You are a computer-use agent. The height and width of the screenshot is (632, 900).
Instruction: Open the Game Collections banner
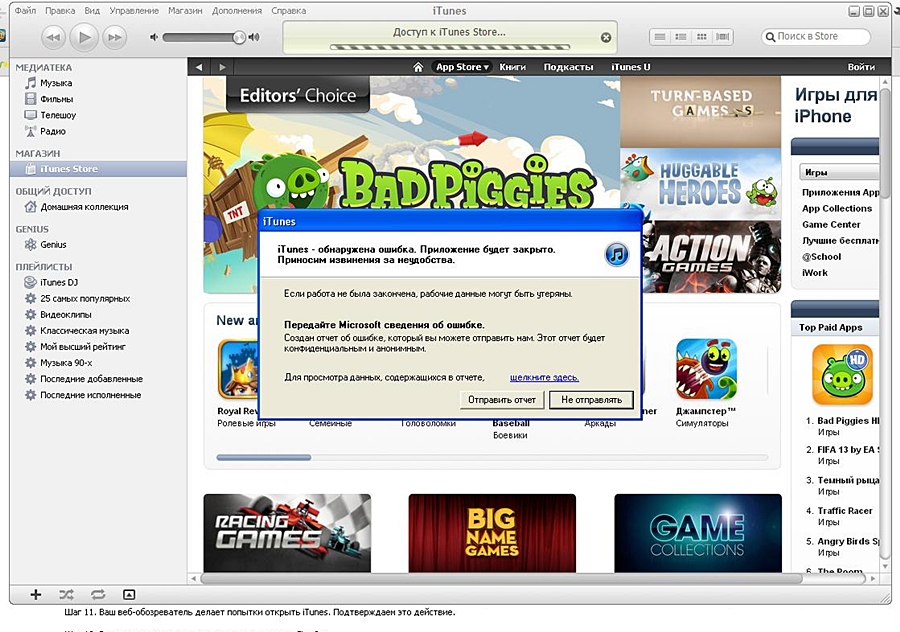coord(698,533)
